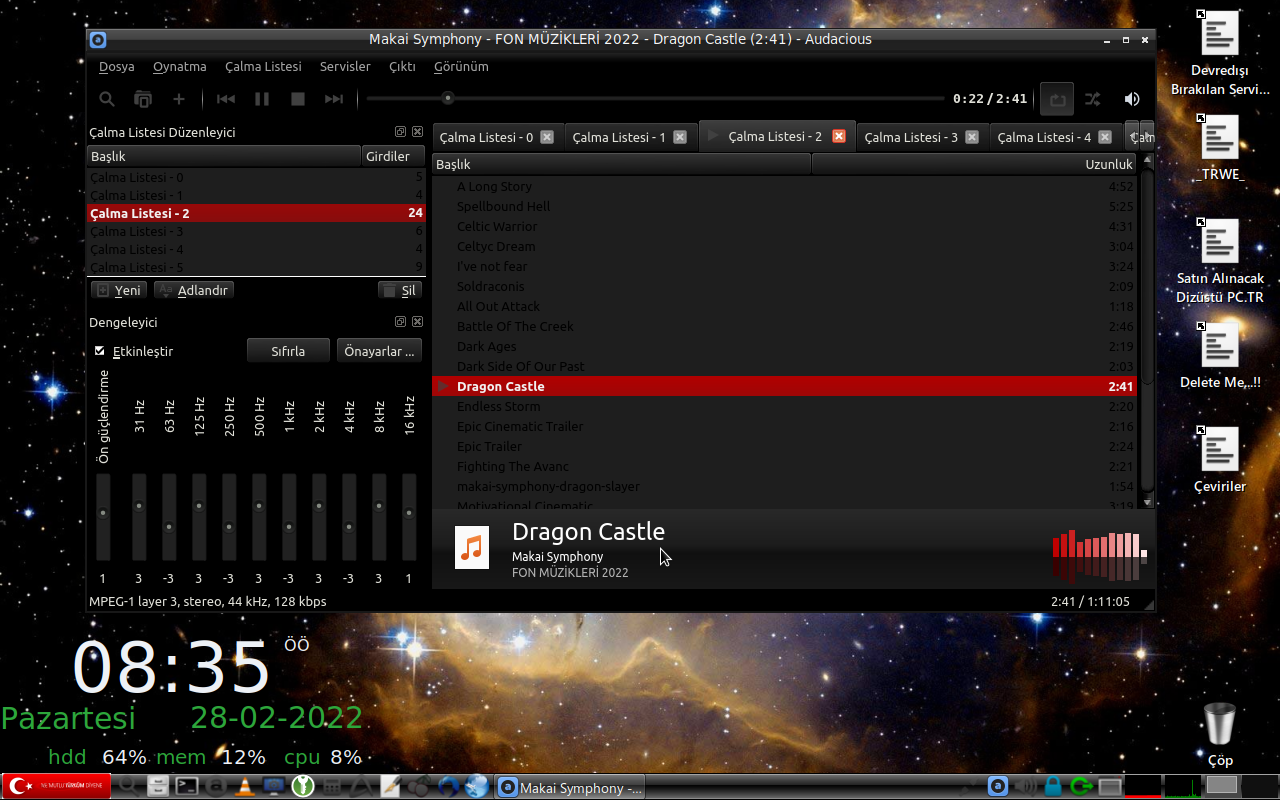Image resolution: width=1280 pixels, height=800 pixels.
Task: Select the track Endless Storm
Action: 785,406
